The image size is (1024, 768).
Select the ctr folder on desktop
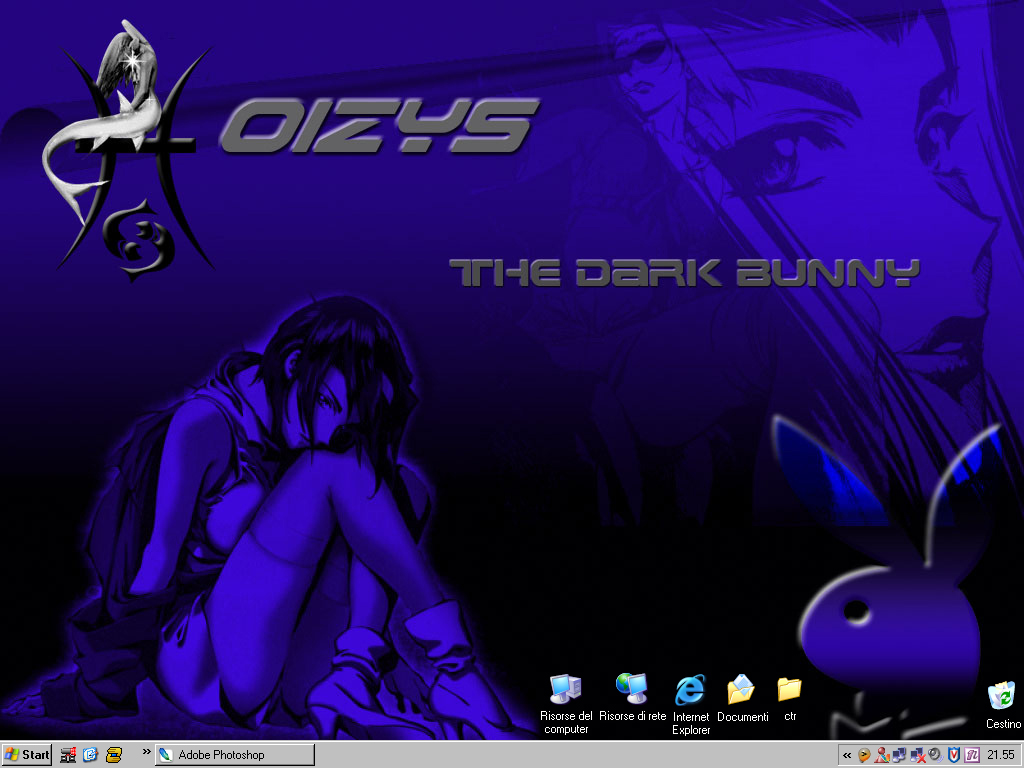(x=789, y=690)
